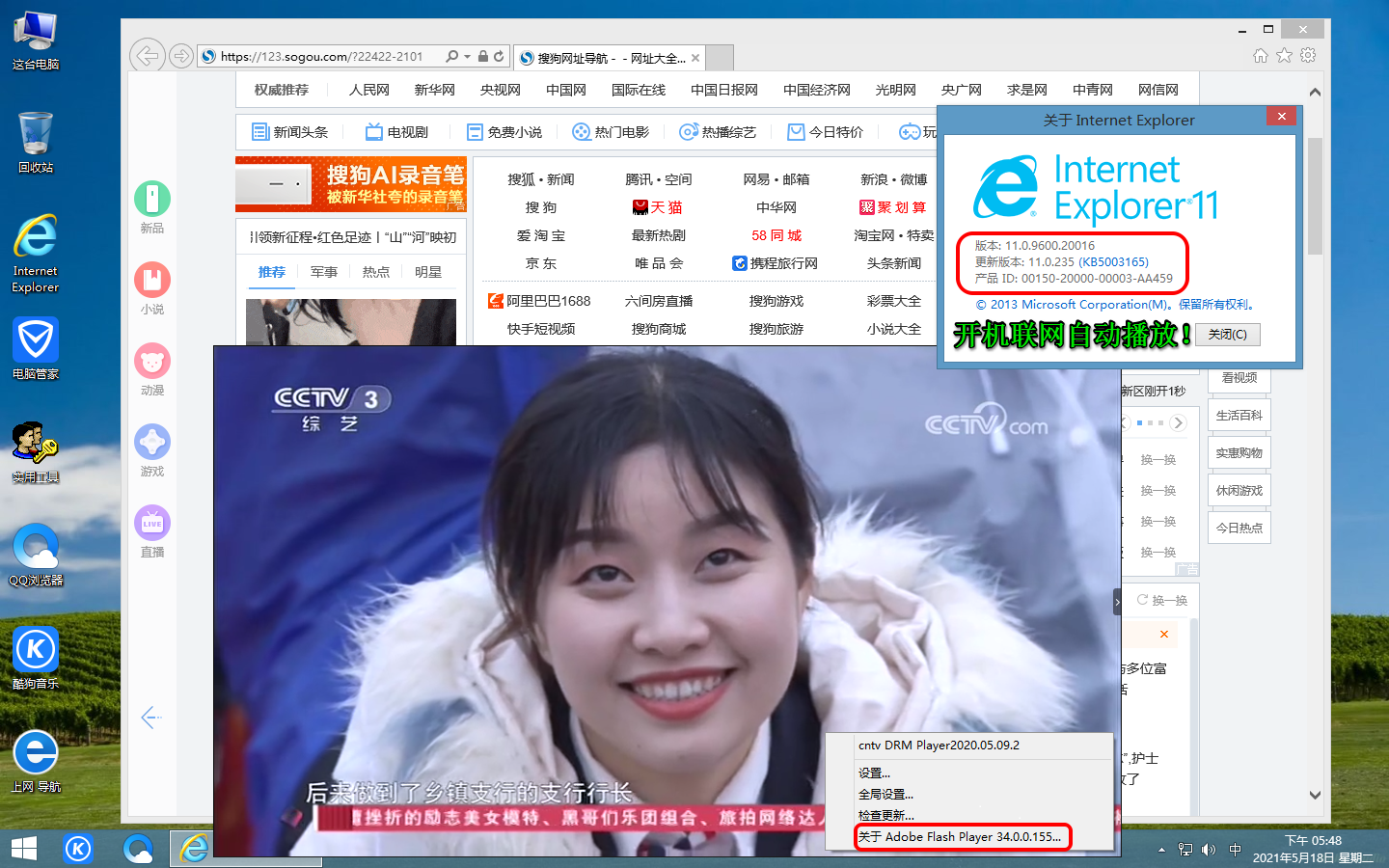This screenshot has height=868, width=1389.
Task: Go back with browser back arrow
Action: (147, 56)
